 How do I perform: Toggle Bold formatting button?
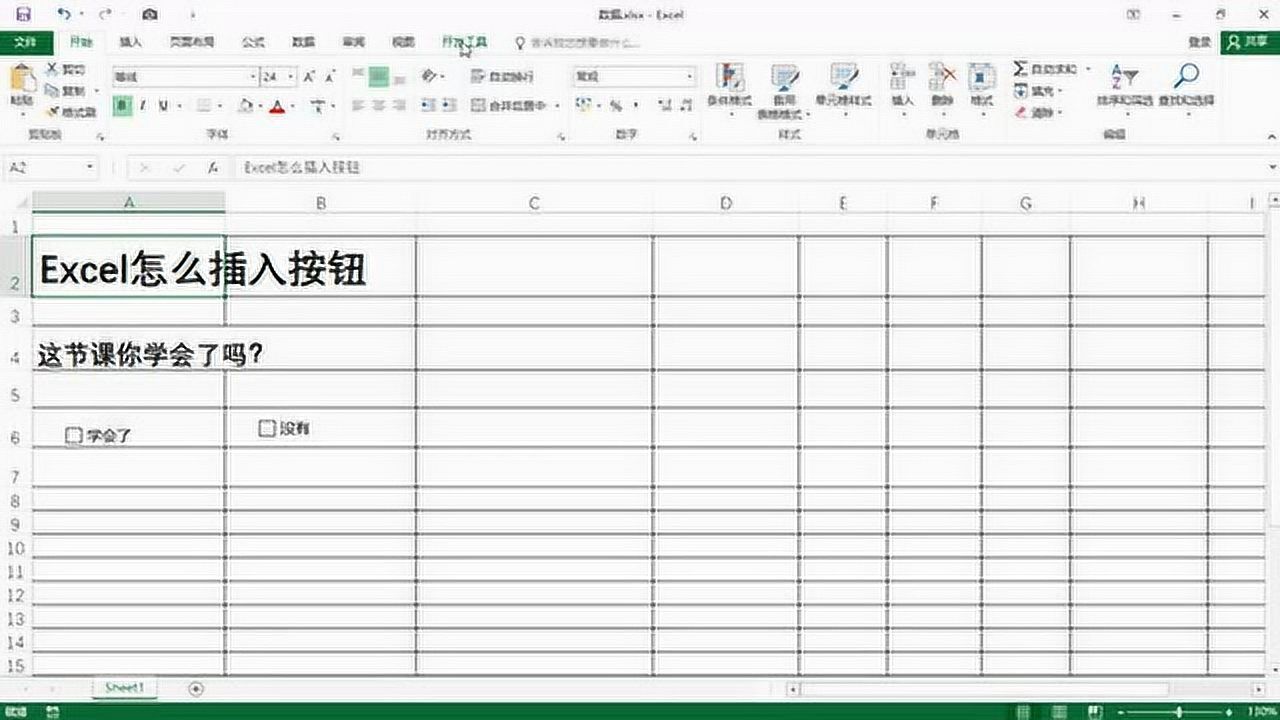122,105
